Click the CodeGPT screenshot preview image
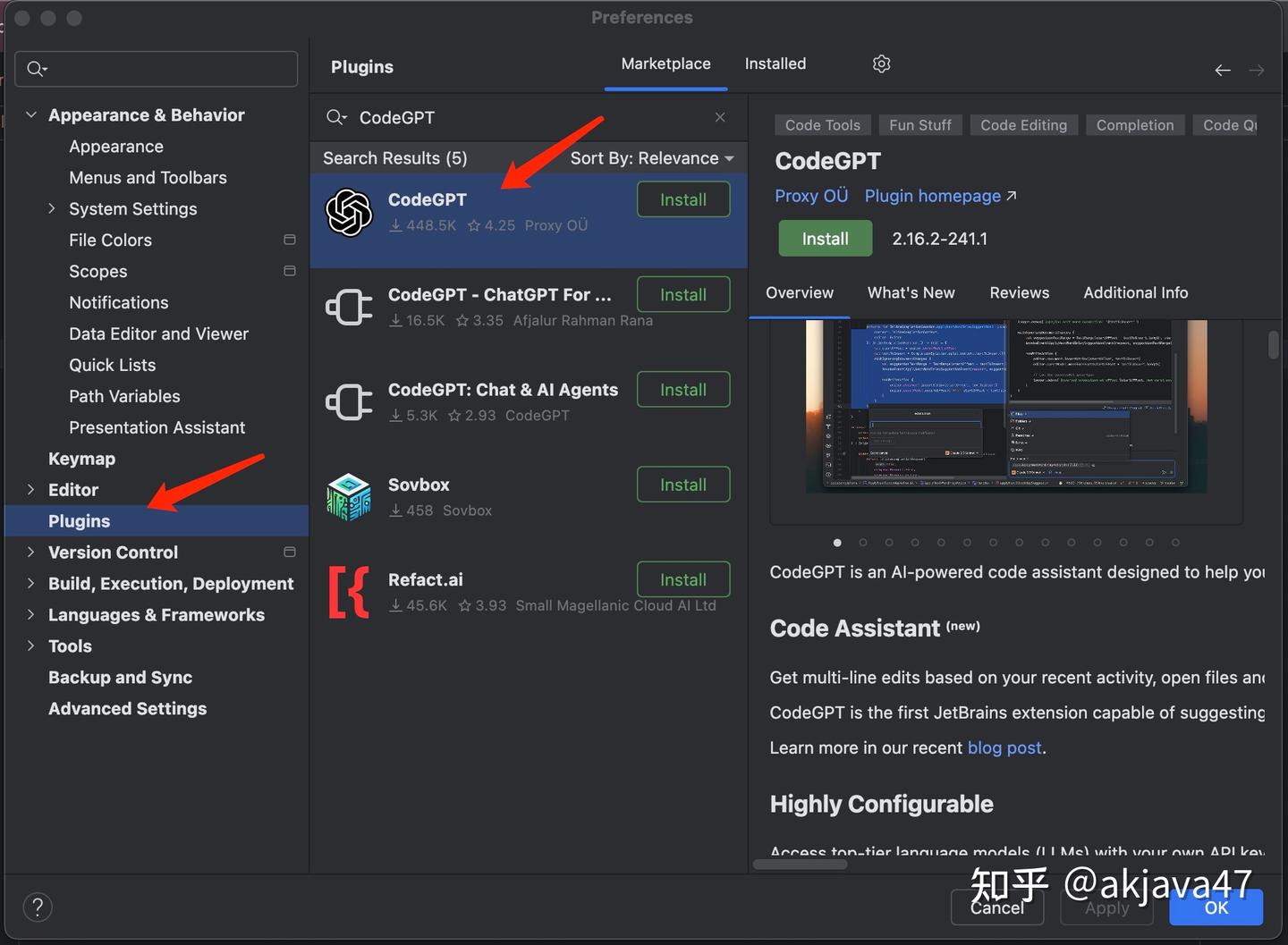 [1006, 407]
